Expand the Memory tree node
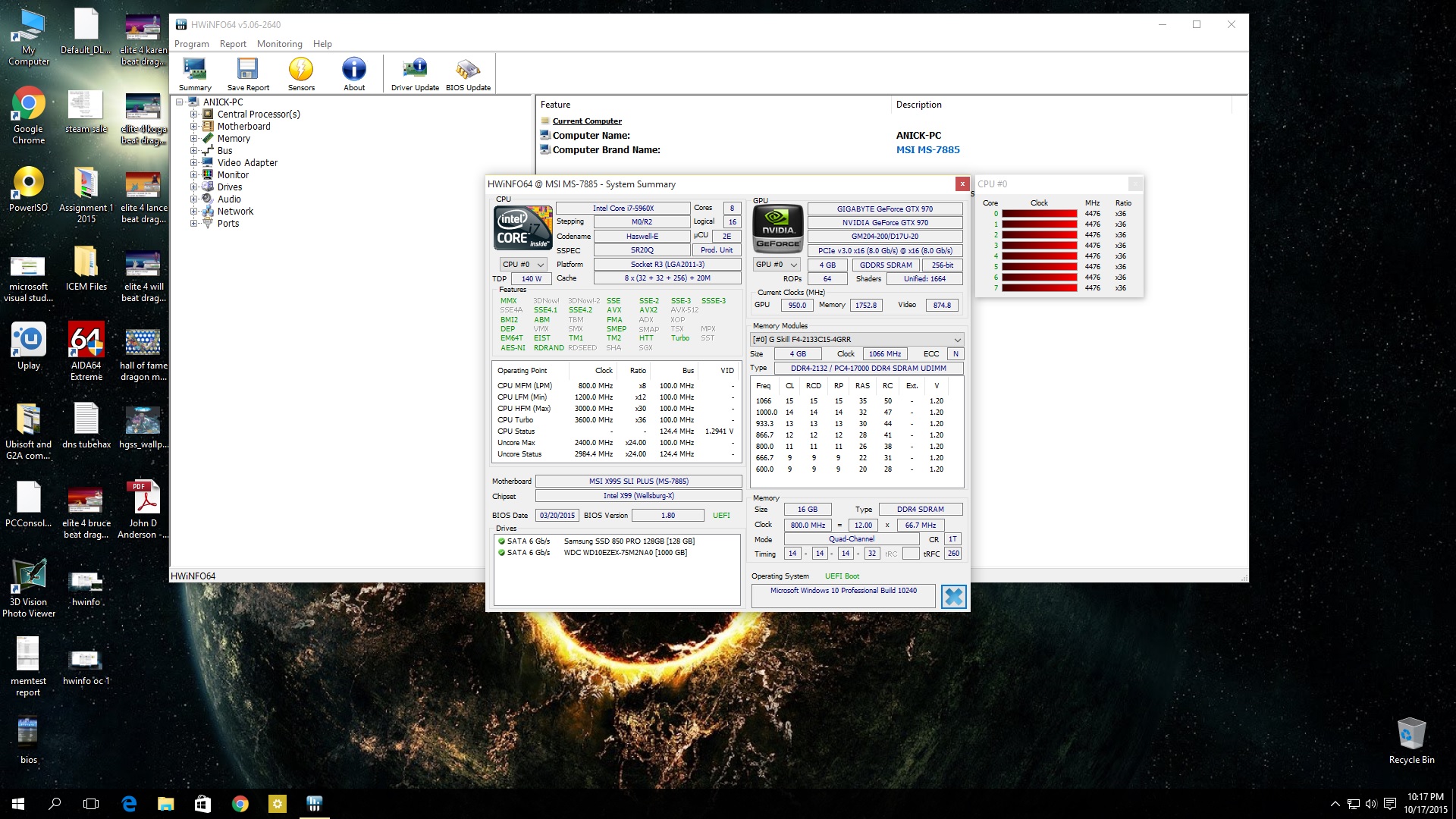 click(x=193, y=139)
